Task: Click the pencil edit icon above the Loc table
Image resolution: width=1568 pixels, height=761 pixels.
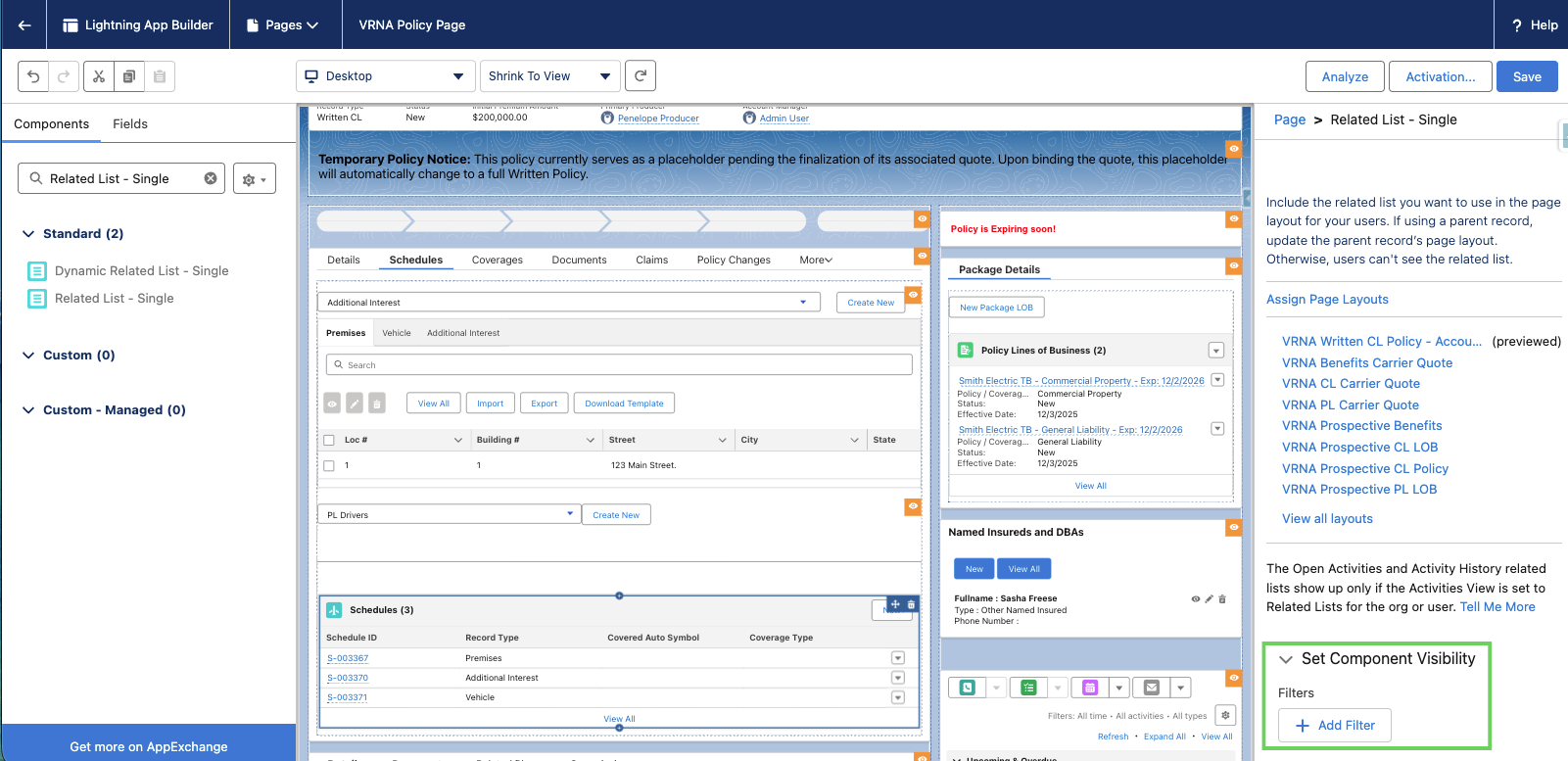Action: click(355, 404)
